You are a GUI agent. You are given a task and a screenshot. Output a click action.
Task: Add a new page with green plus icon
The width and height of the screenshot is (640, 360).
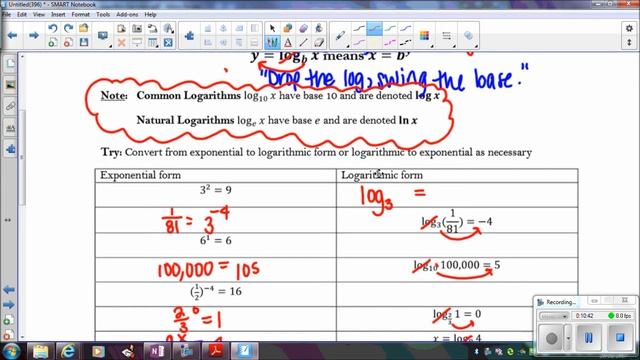coord(53,42)
